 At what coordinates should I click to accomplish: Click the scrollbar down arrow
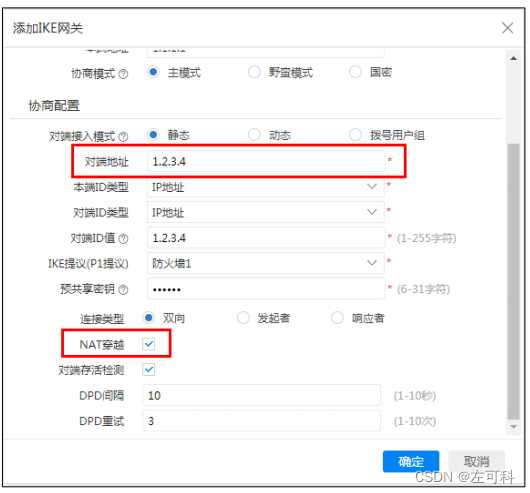click(x=513, y=427)
